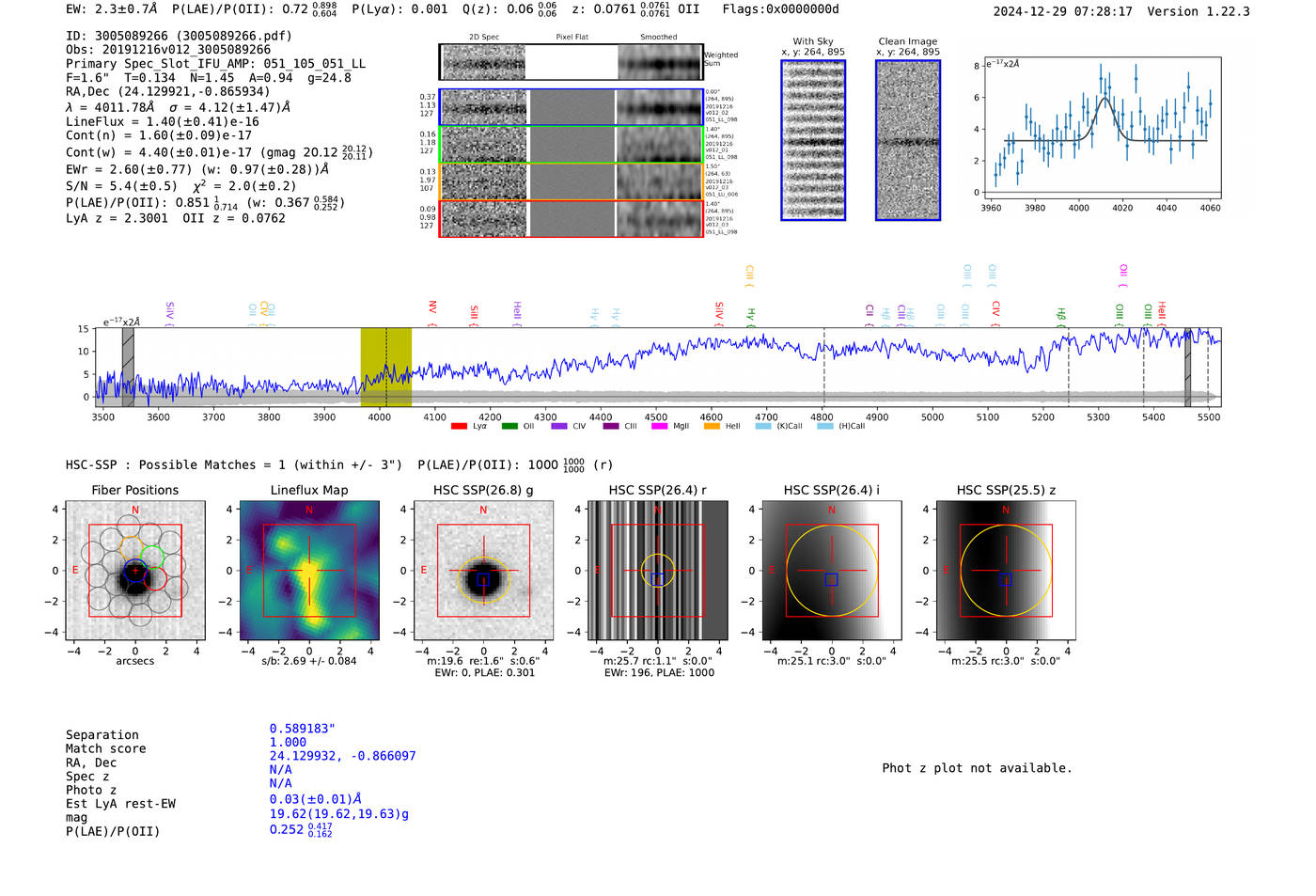1316x896 pixels.
Task: Select the HSC SSP(26.4) r-band cutout
Action: [657, 571]
